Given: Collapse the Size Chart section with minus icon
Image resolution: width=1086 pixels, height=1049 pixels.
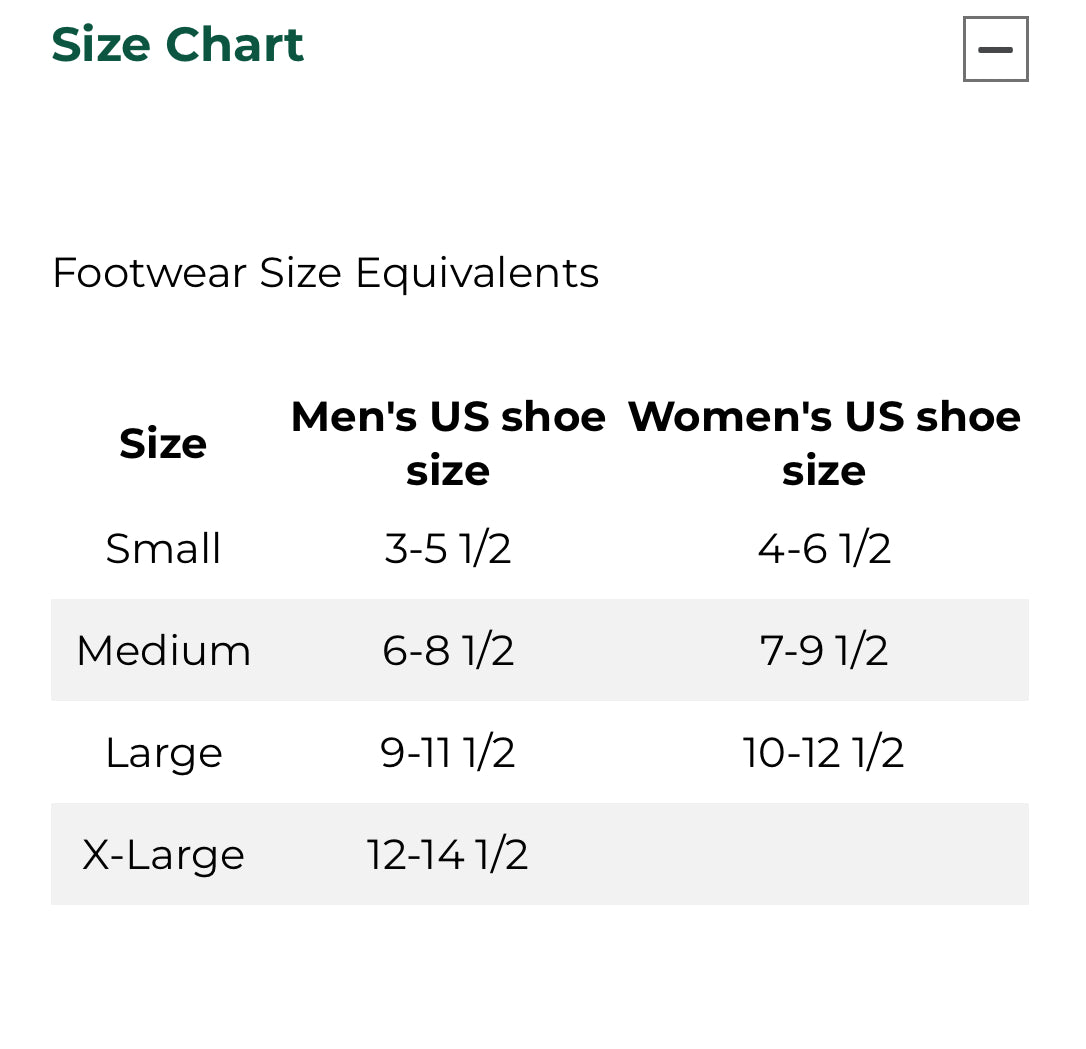Looking at the screenshot, I should (995, 49).
